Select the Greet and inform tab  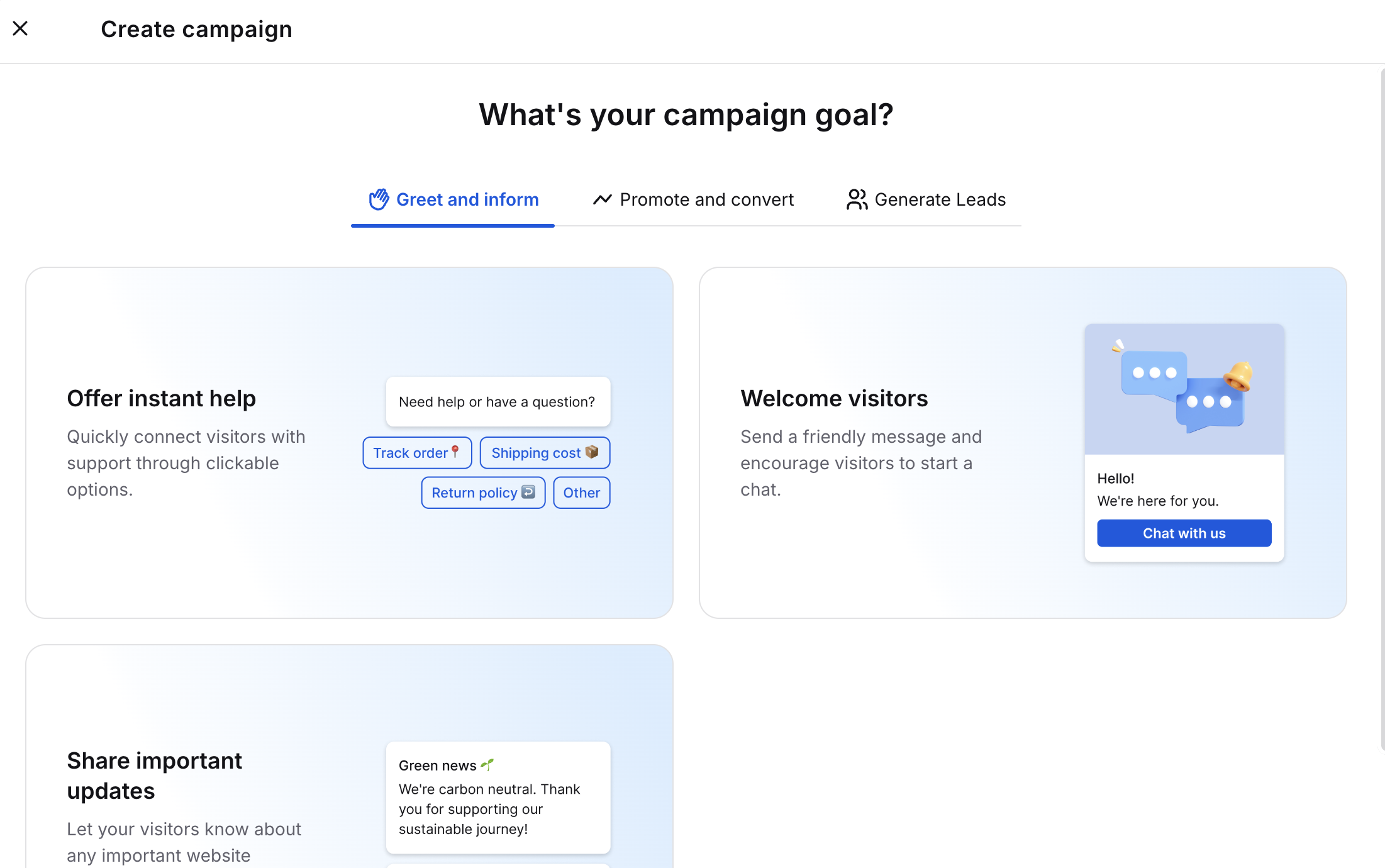(453, 199)
